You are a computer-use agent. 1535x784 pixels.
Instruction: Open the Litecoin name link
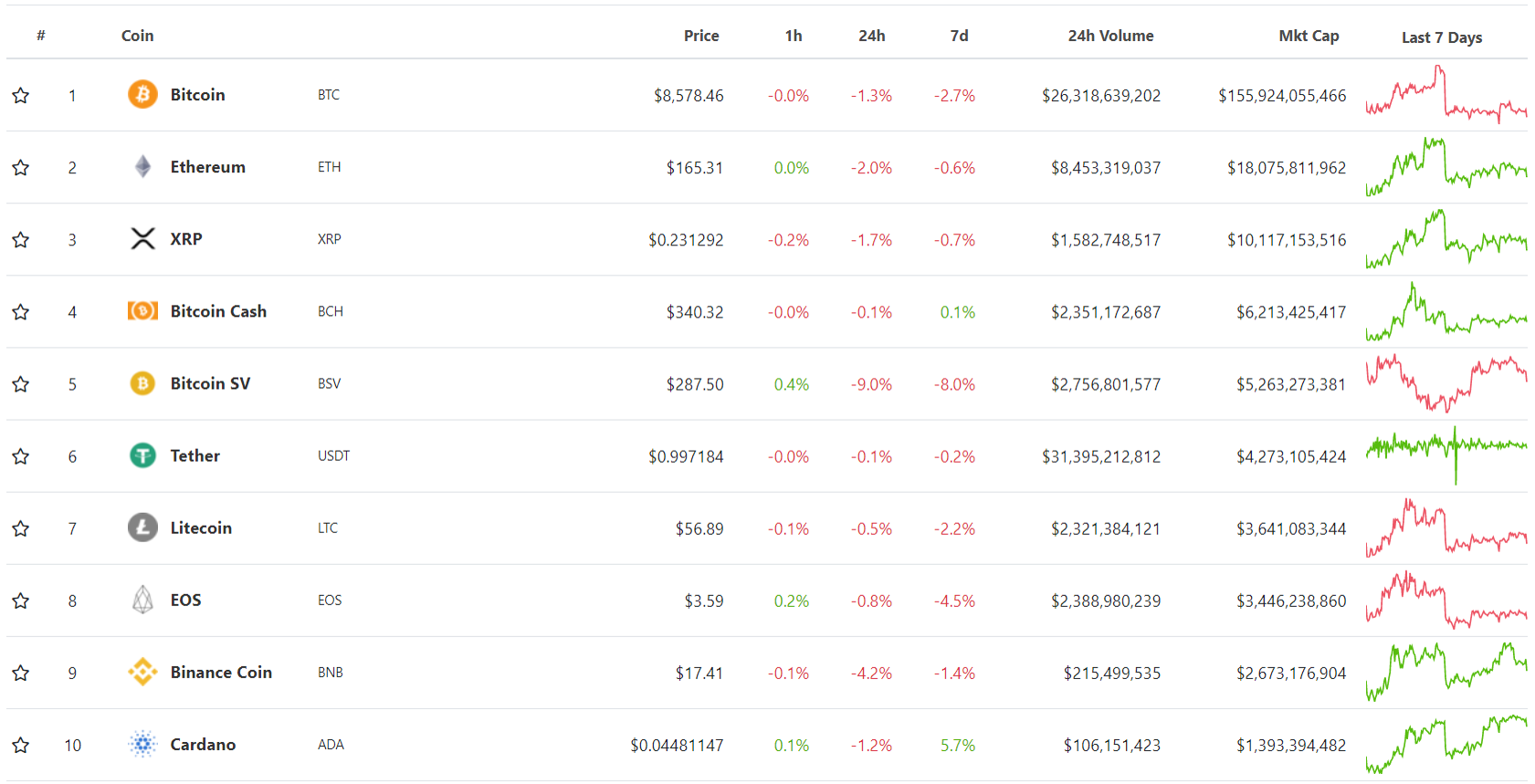coord(201,528)
